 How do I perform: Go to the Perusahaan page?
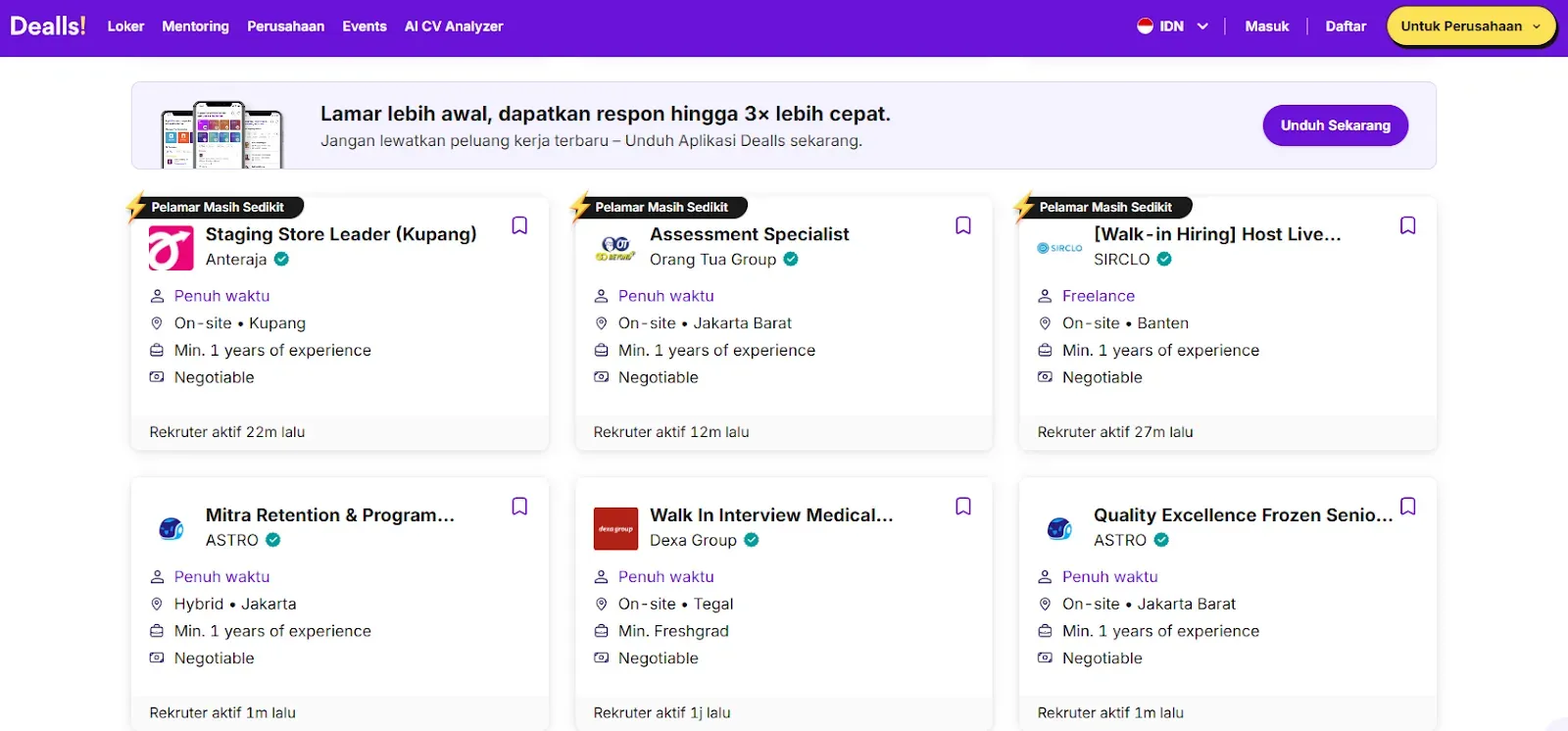click(285, 26)
